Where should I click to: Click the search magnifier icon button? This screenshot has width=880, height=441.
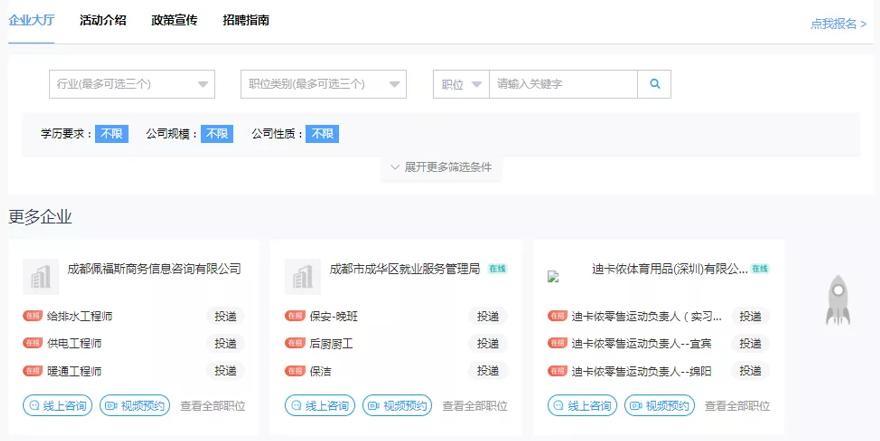point(654,84)
